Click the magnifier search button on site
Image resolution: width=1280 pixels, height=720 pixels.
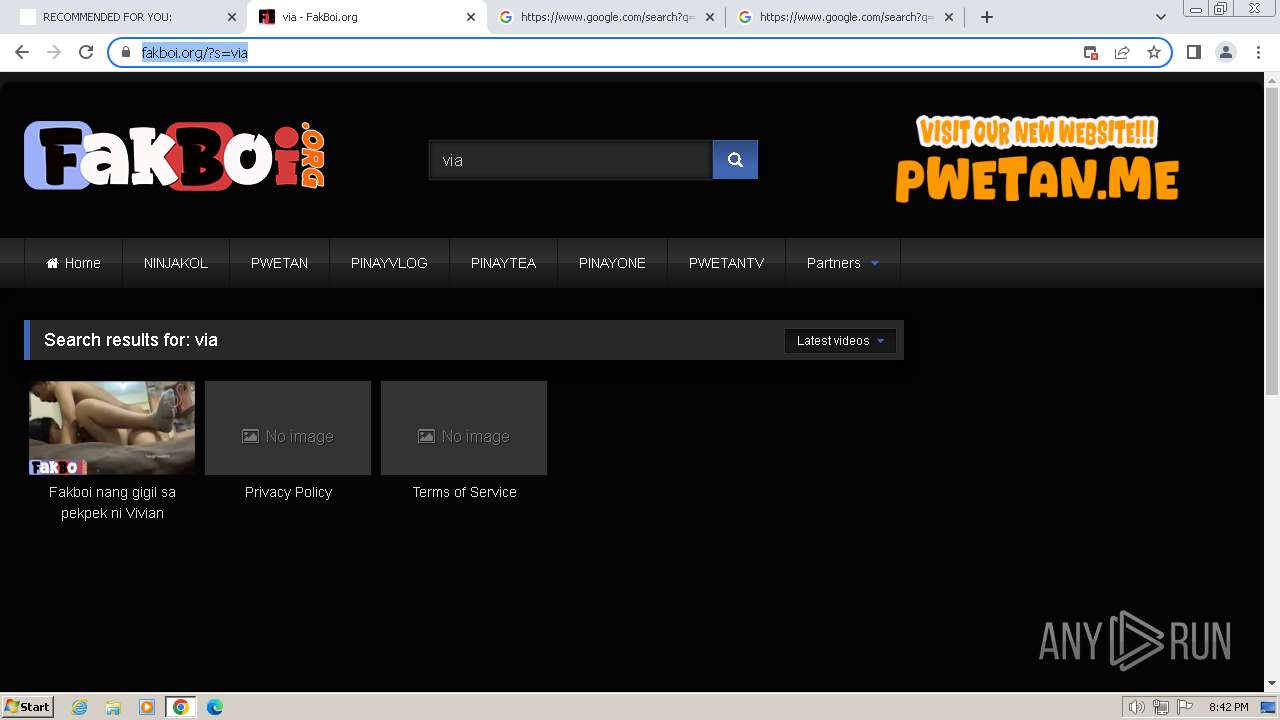(x=735, y=160)
